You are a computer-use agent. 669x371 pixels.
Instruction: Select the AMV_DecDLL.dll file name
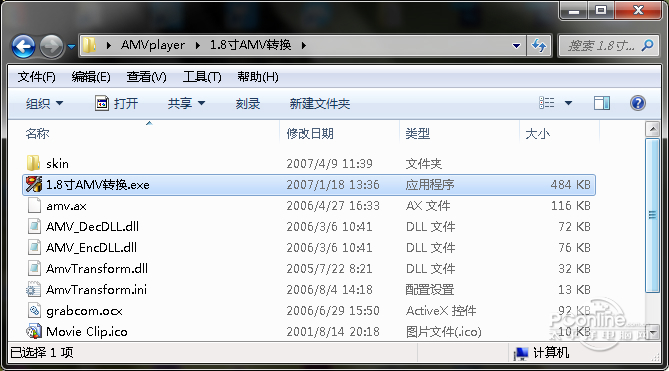click(x=92, y=226)
